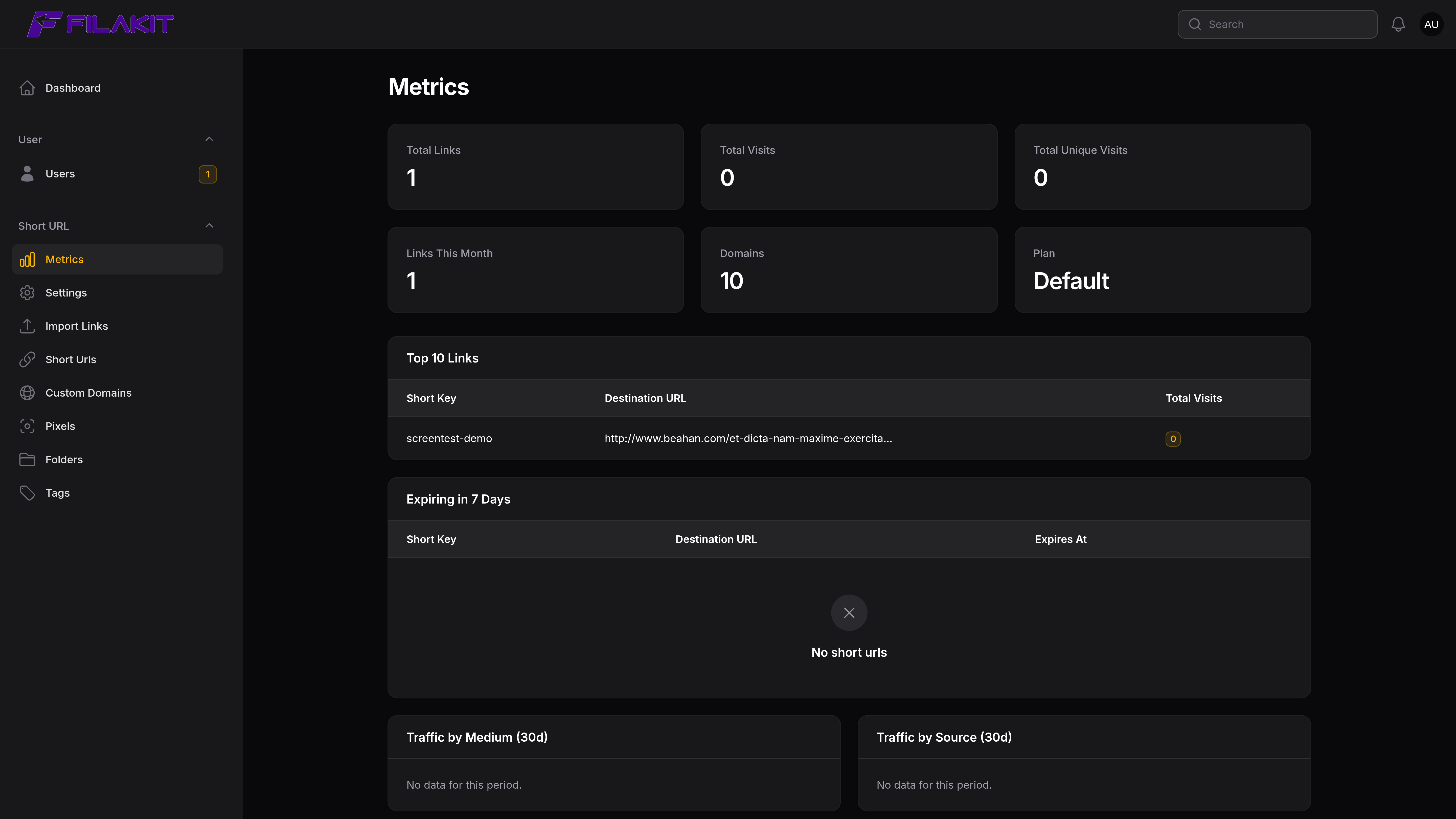Click Traffic by Medium (30d) heading
Screen dimensions: 1456x819
coord(476,738)
